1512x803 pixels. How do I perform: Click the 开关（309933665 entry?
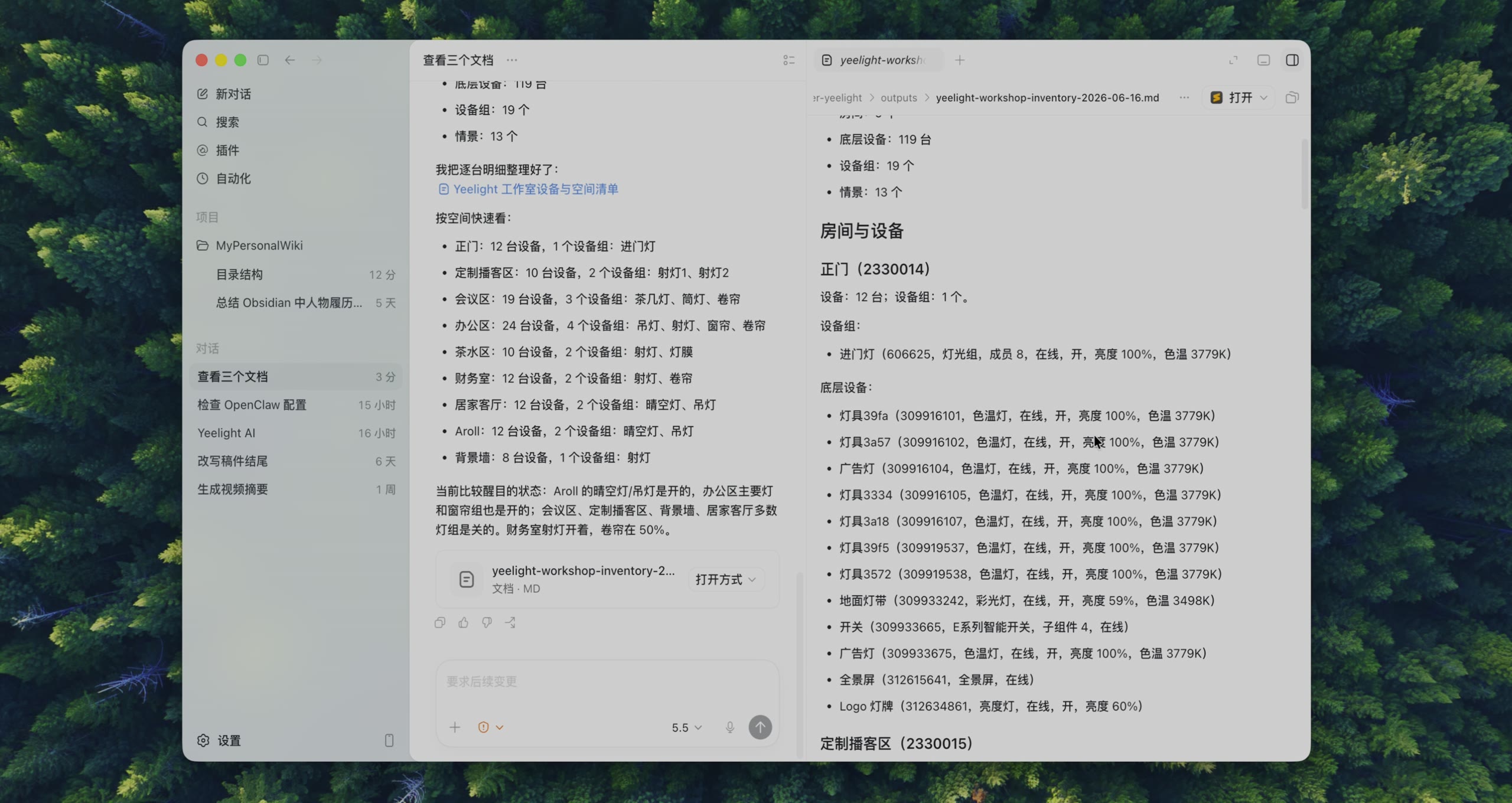(985, 627)
